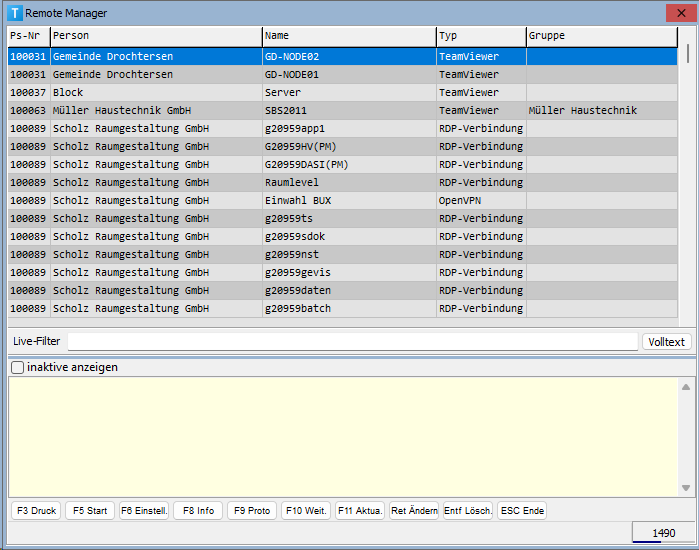Image resolution: width=699 pixels, height=550 pixels.
Task: Open settings via F6 Einstell. button
Action: (144, 511)
